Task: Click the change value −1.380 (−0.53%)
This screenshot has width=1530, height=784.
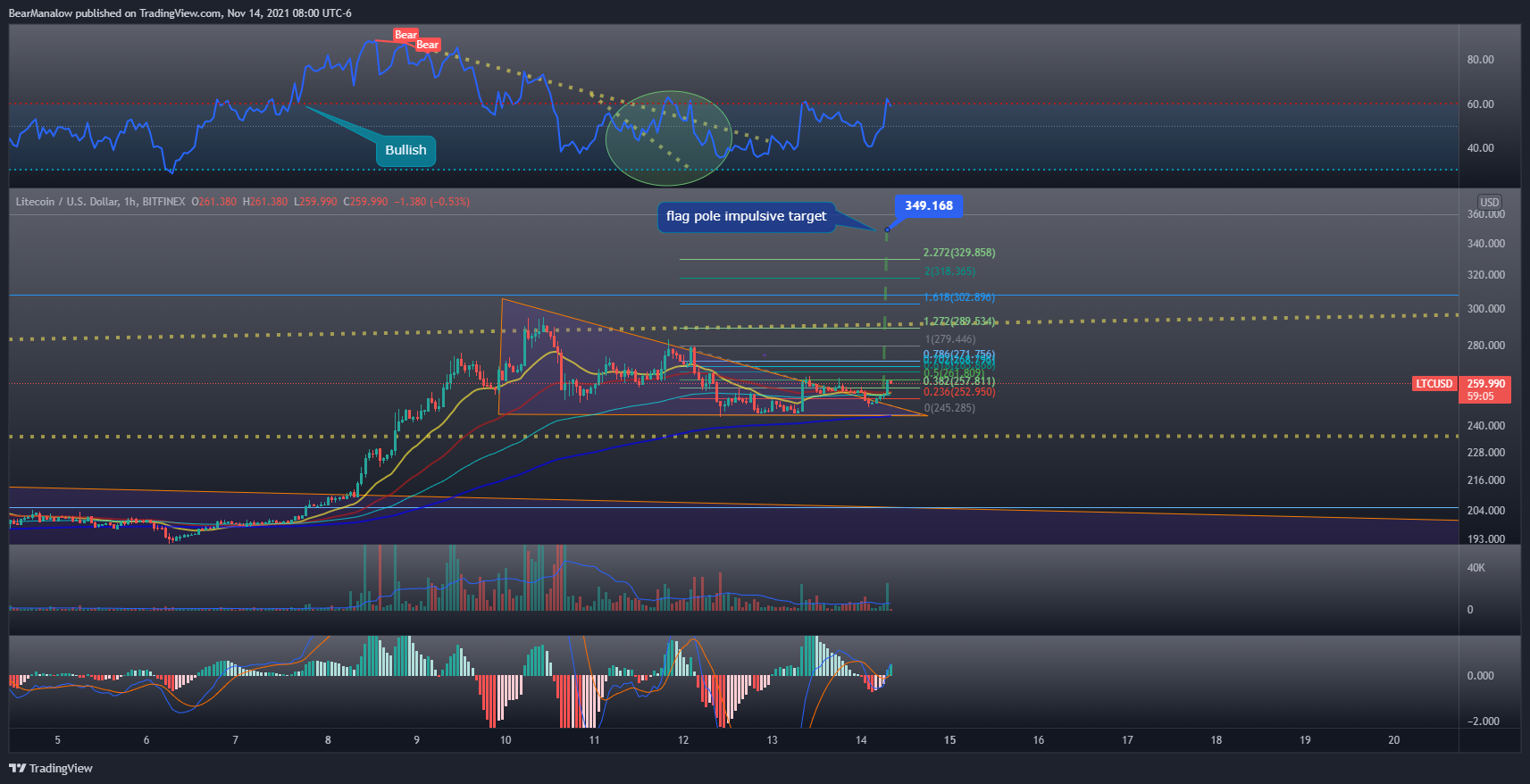Action: [431, 202]
